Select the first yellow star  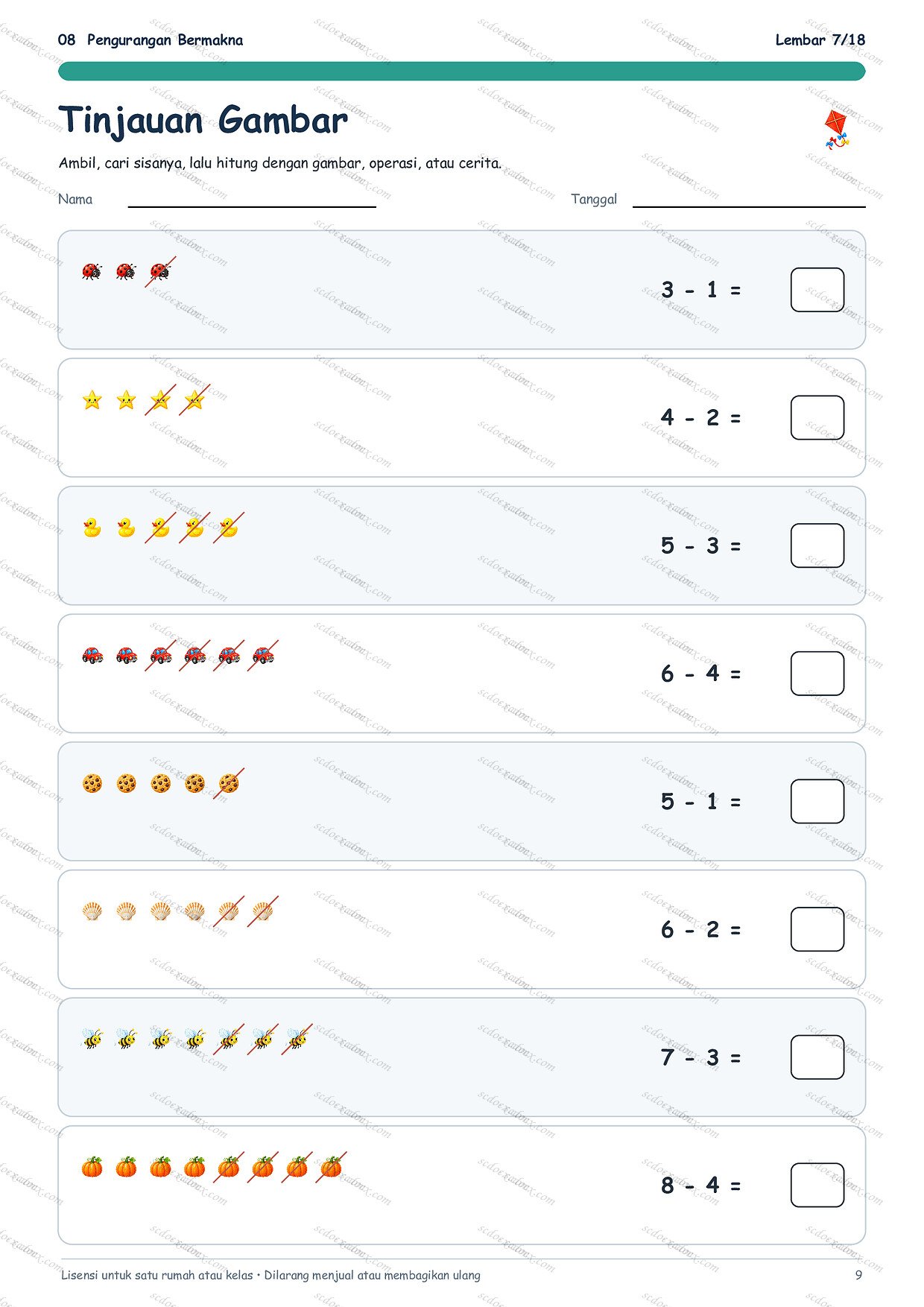(x=92, y=400)
